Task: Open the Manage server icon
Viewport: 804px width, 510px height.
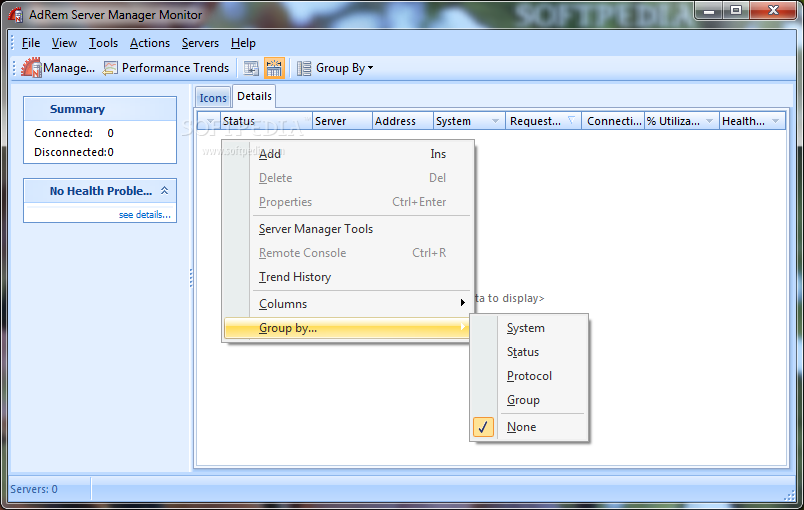Action: point(31,68)
